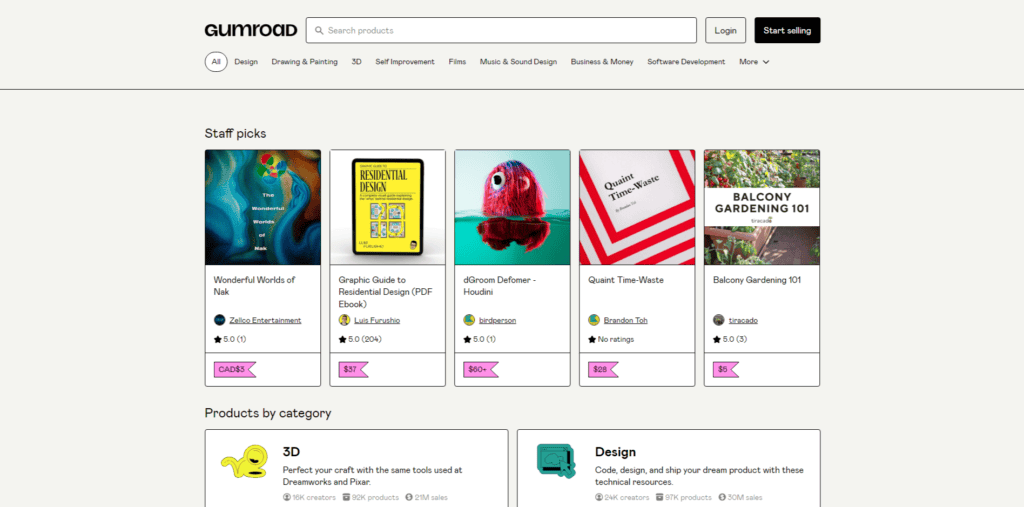Open Brandon Toh creator link

pyautogui.click(x=626, y=320)
